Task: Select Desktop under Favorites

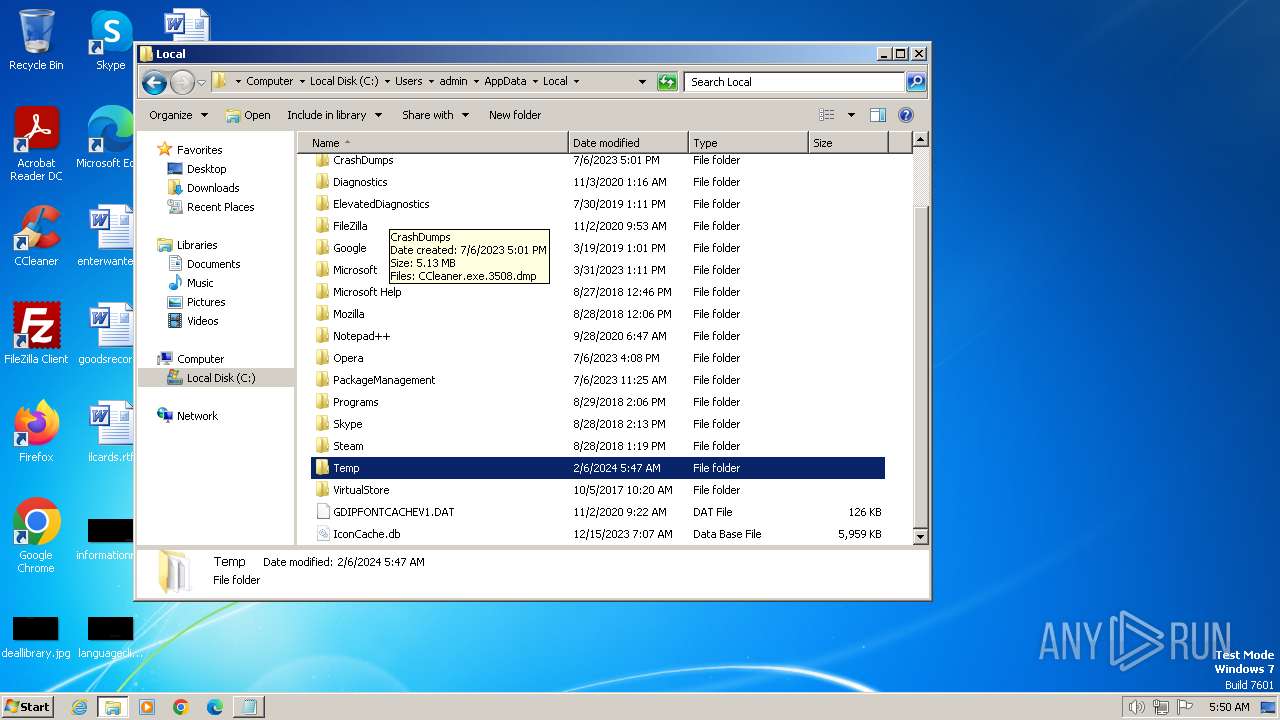Action: 206,169
